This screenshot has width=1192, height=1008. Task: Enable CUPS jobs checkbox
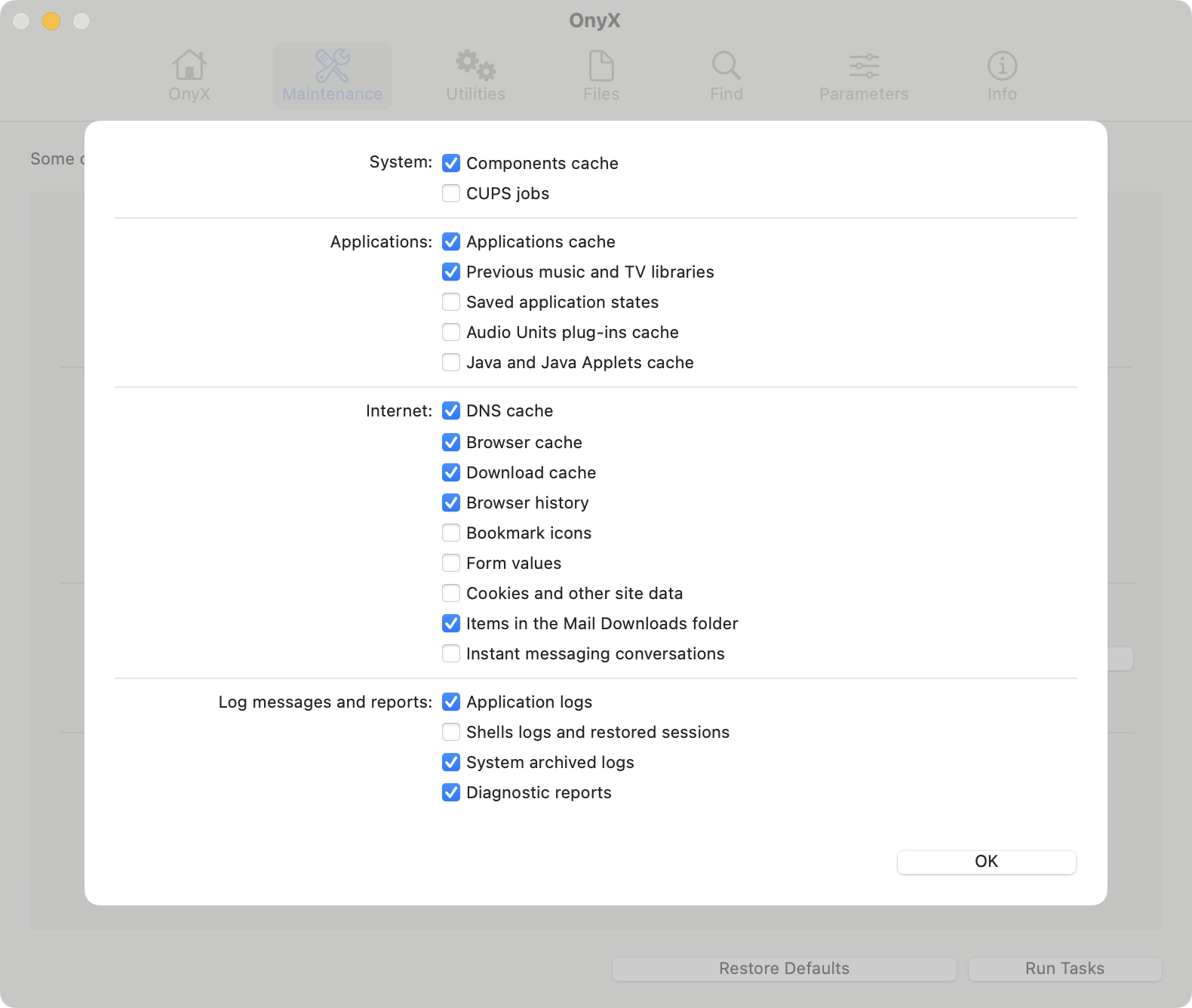[x=451, y=193]
